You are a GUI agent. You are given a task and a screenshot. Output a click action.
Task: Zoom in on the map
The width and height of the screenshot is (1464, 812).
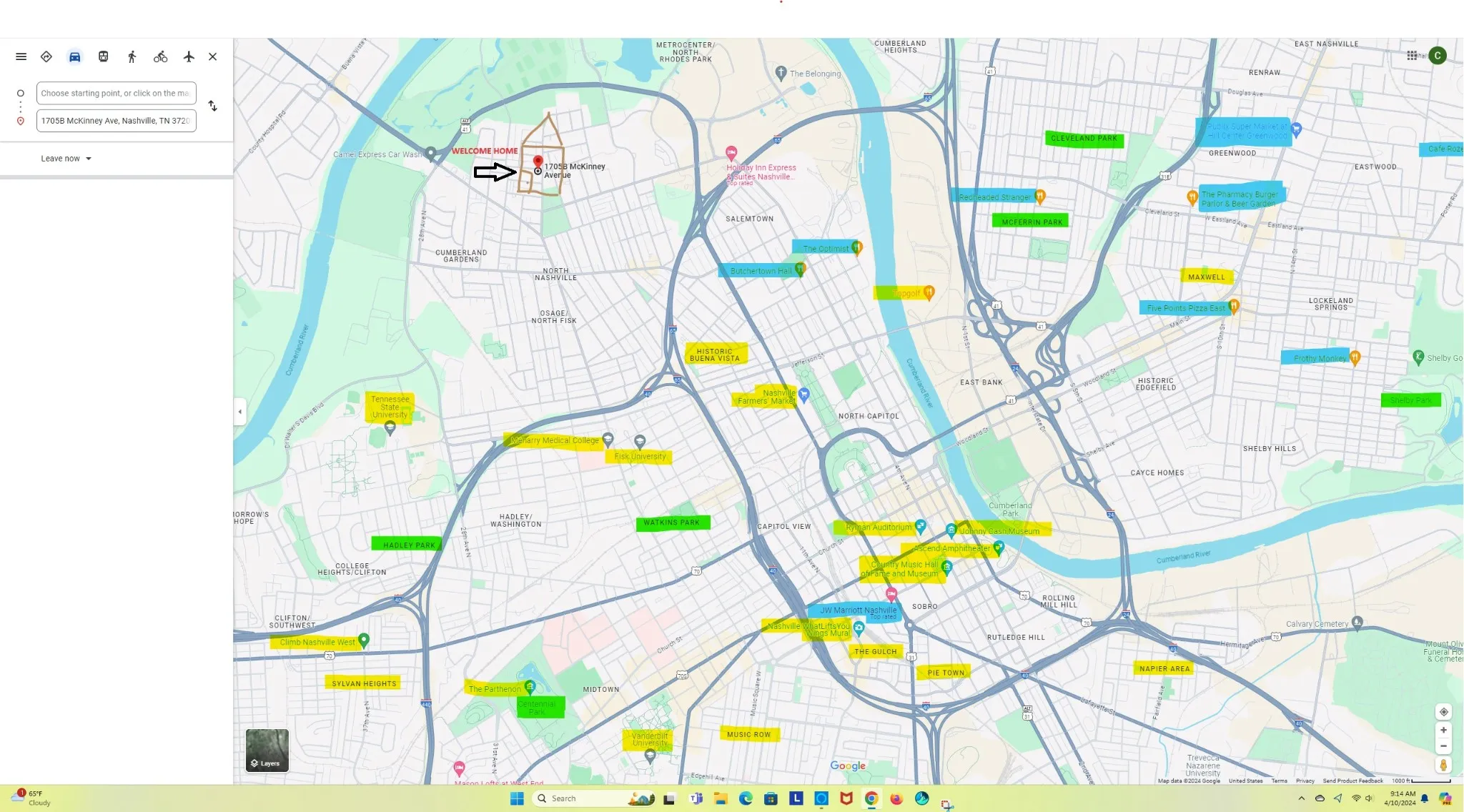pos(1443,730)
